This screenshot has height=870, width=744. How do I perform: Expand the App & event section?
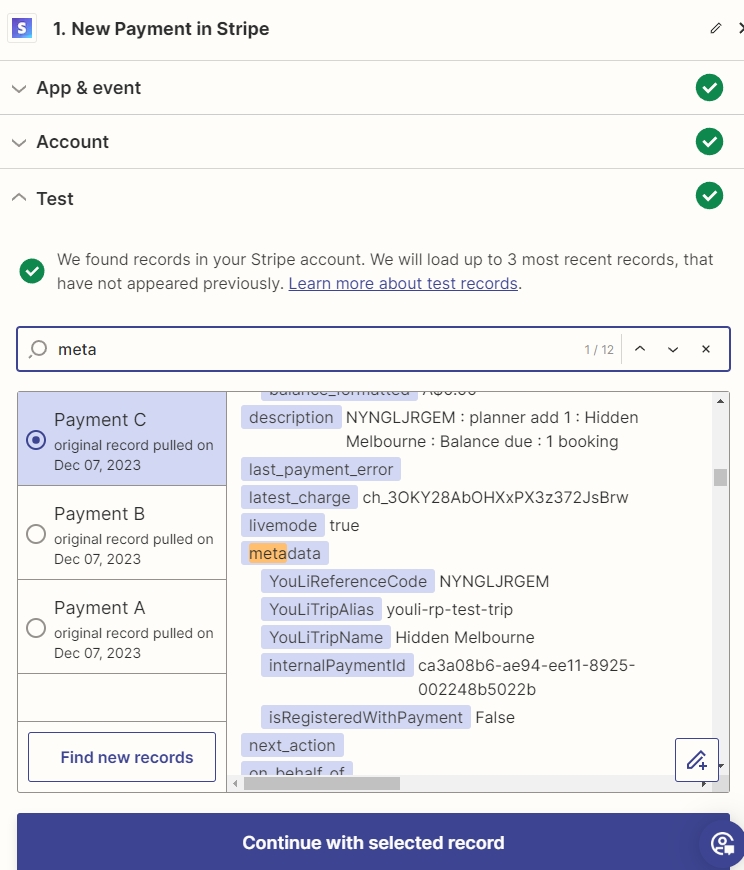click(x=19, y=88)
